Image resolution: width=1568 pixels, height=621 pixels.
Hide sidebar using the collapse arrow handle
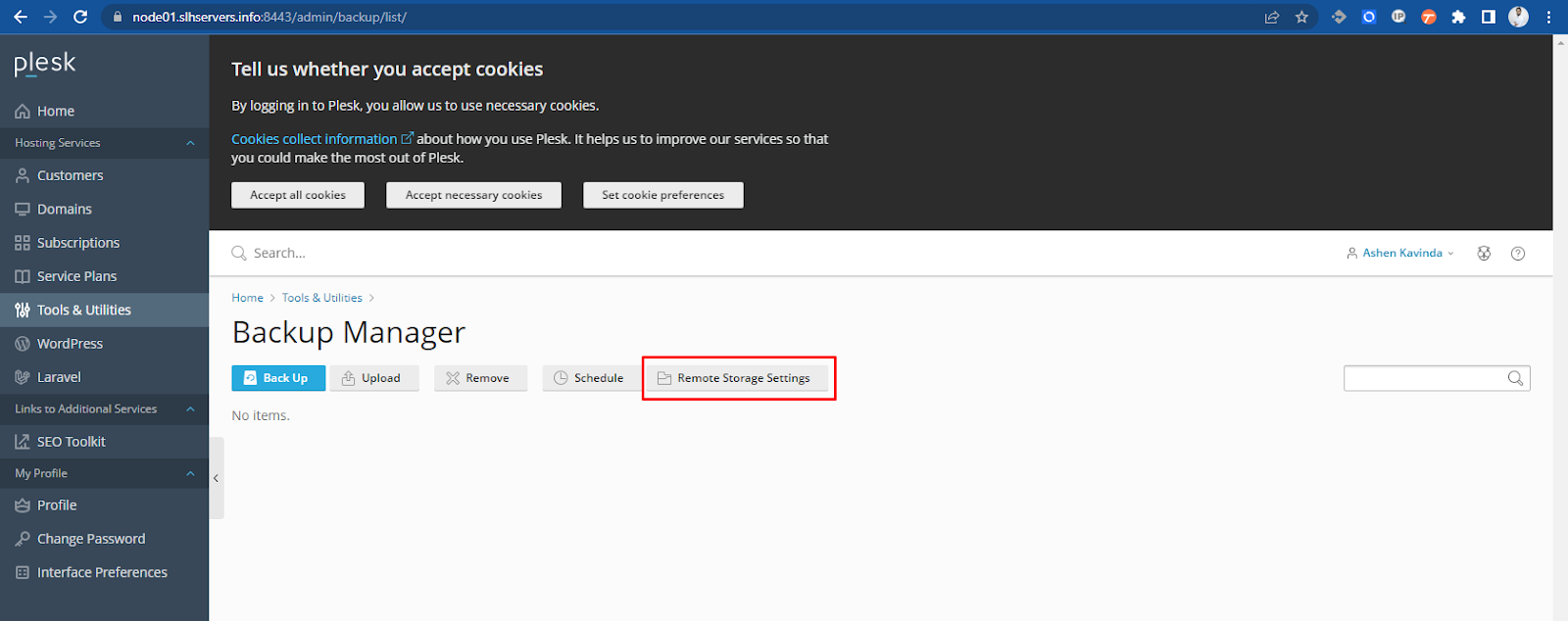216,478
